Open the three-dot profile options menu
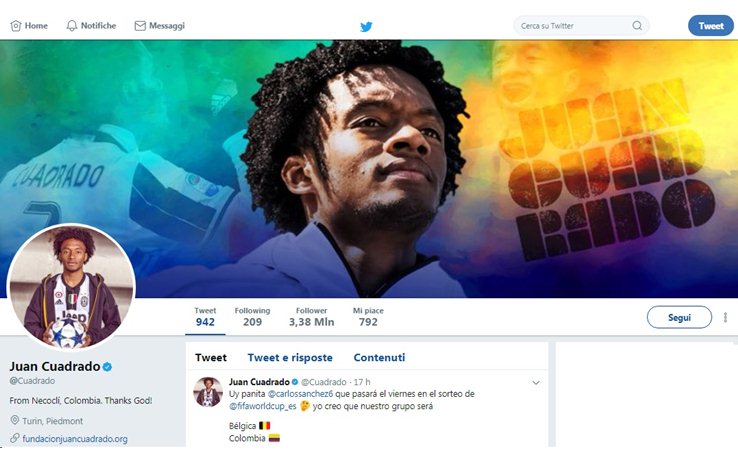 point(725,318)
